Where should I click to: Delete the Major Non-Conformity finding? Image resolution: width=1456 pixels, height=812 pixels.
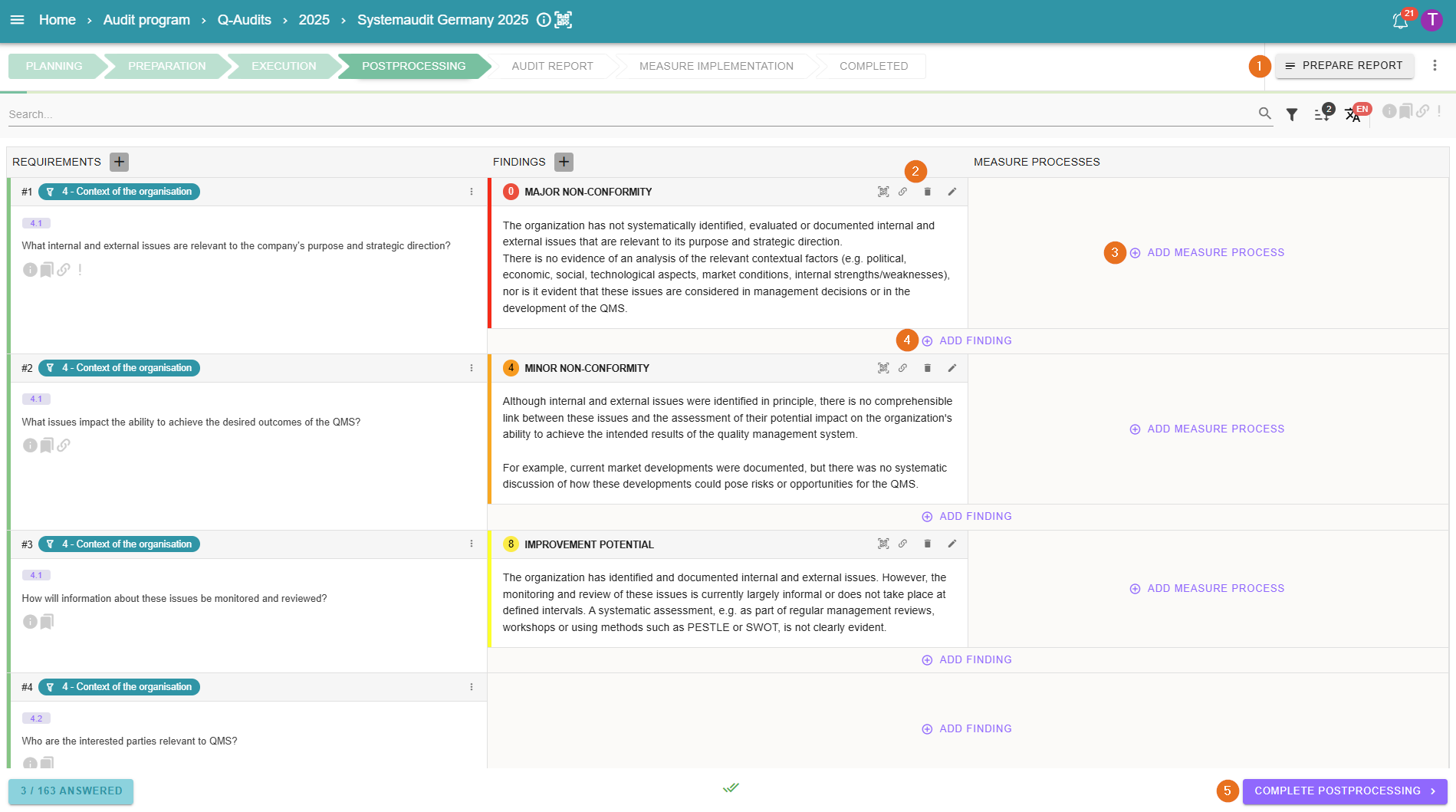point(927,192)
